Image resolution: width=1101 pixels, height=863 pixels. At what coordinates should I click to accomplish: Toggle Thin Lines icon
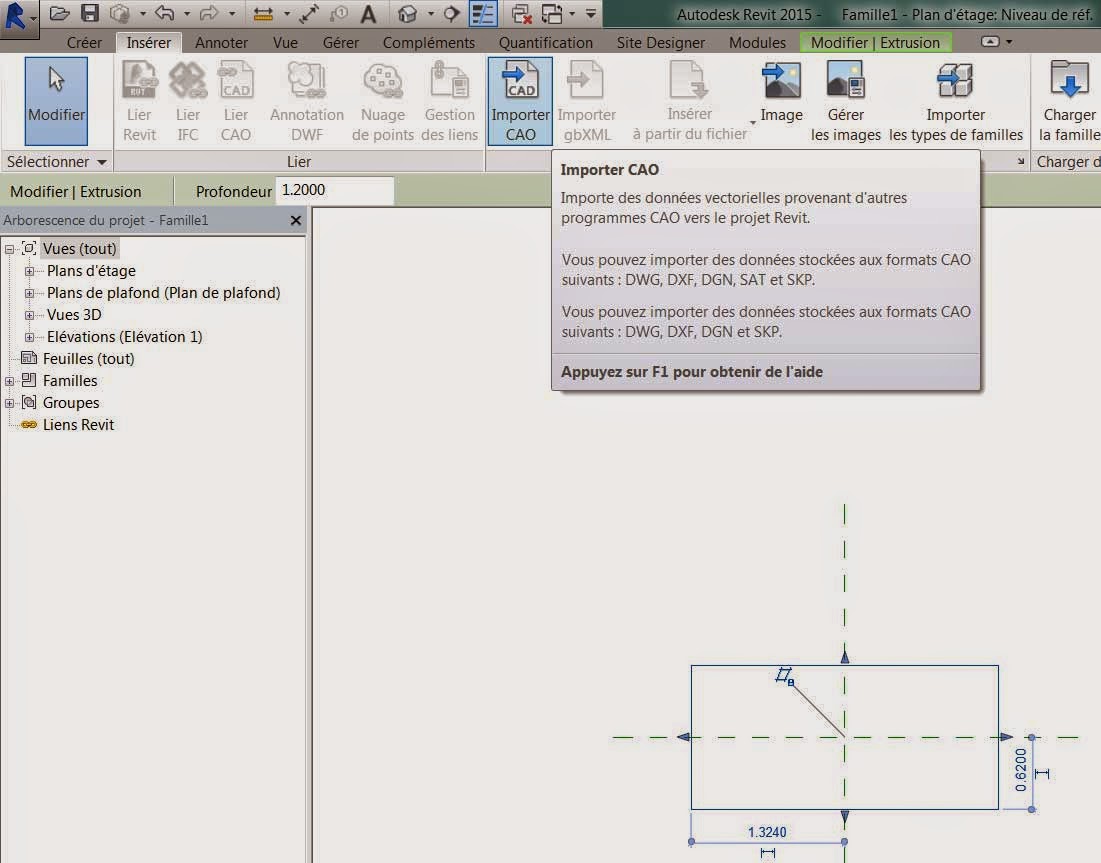(483, 13)
